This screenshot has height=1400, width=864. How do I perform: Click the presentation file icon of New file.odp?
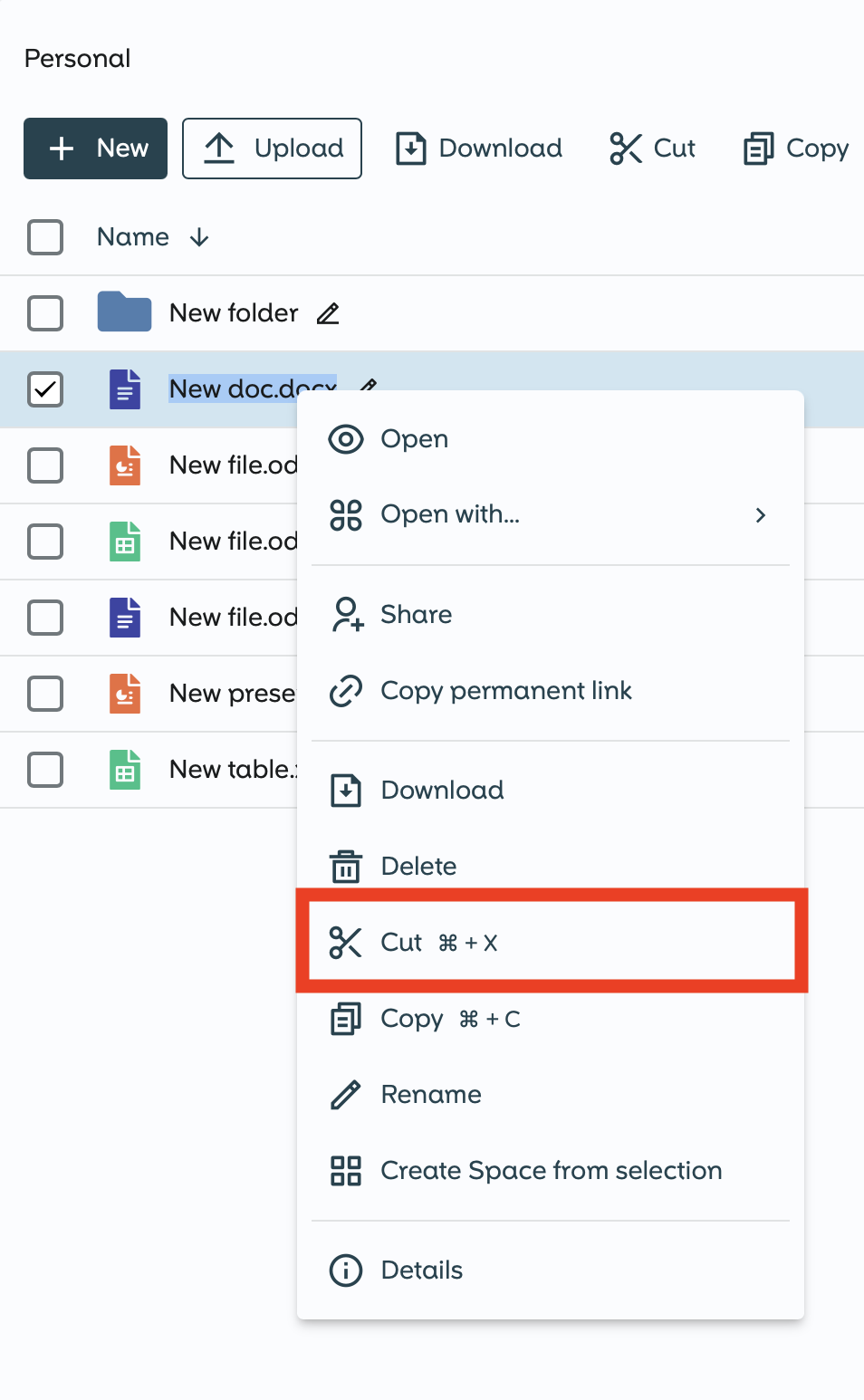click(x=124, y=465)
